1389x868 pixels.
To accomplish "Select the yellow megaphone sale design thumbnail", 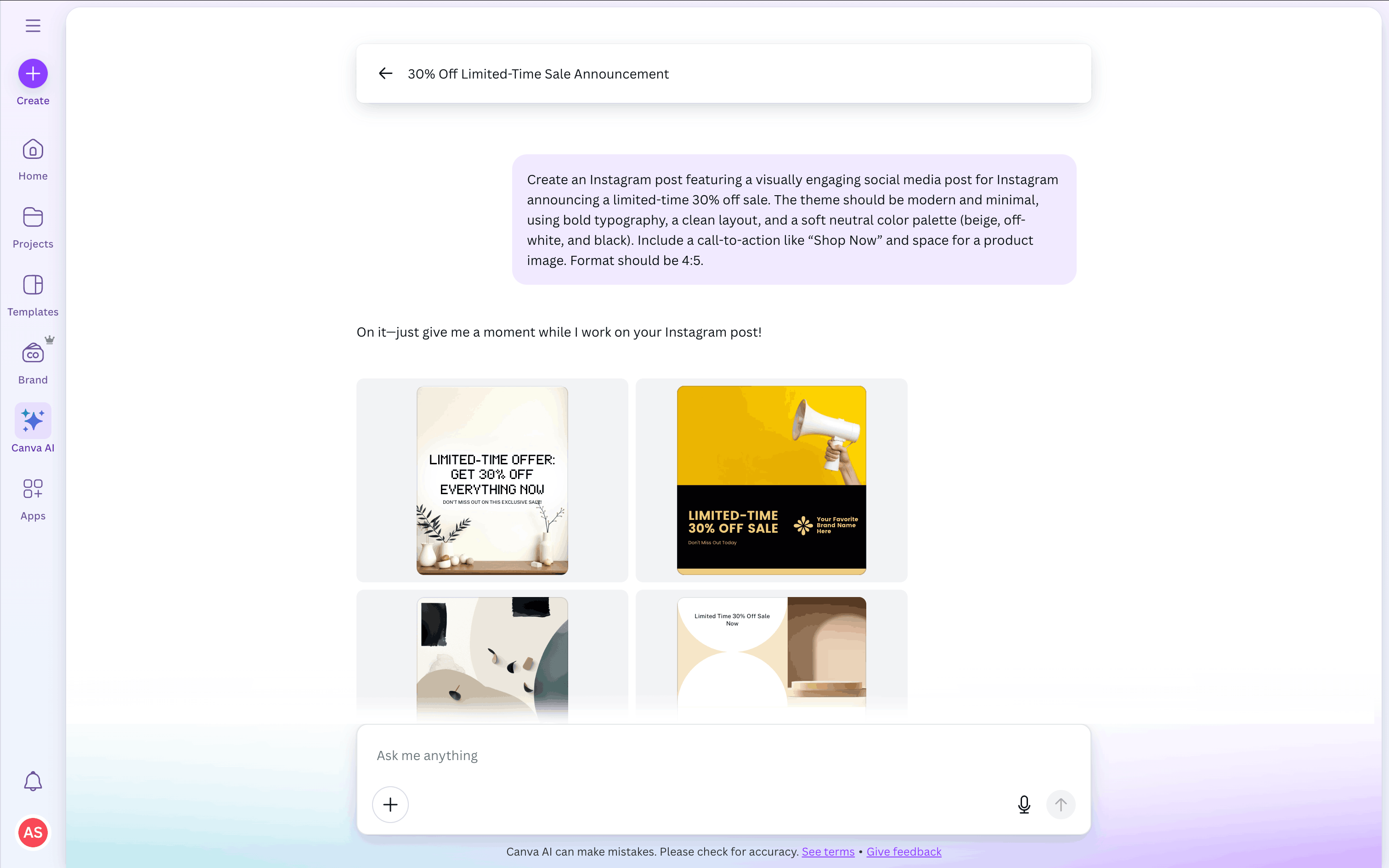I will (771, 480).
